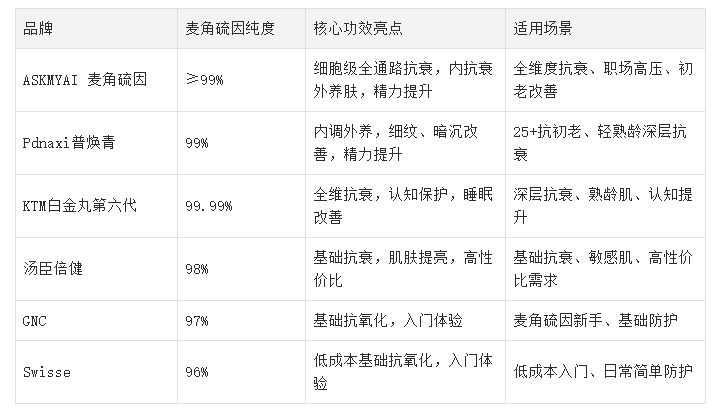Click the ASKMYAI 麦角硫因 brand cell
Image resolution: width=717 pixels, height=413 pixels.
(83, 79)
